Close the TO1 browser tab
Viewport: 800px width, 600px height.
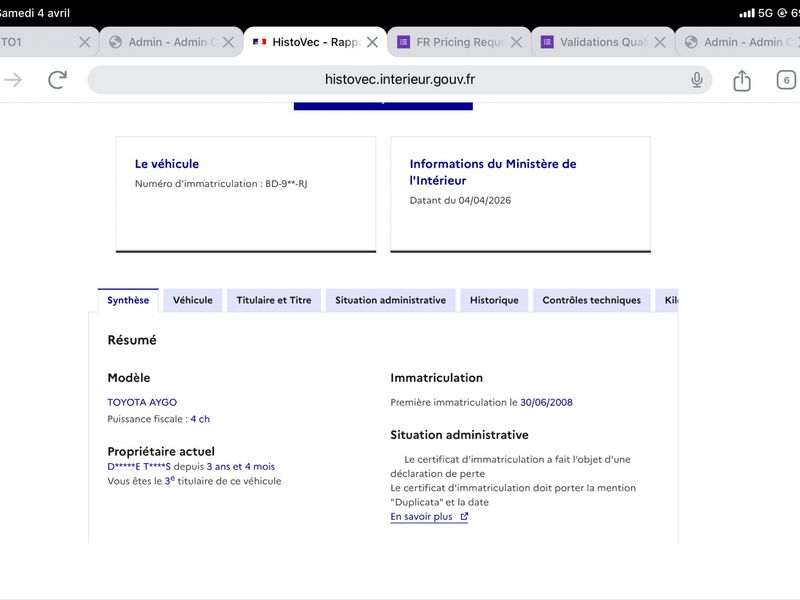(84, 42)
